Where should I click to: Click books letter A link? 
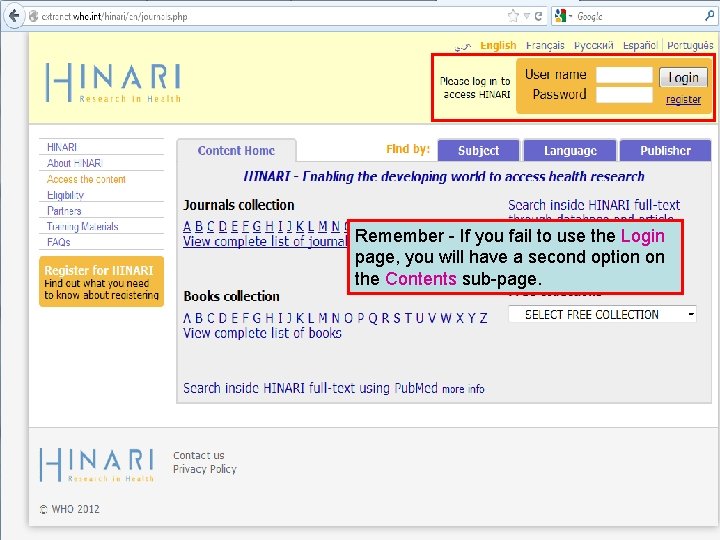(187, 318)
